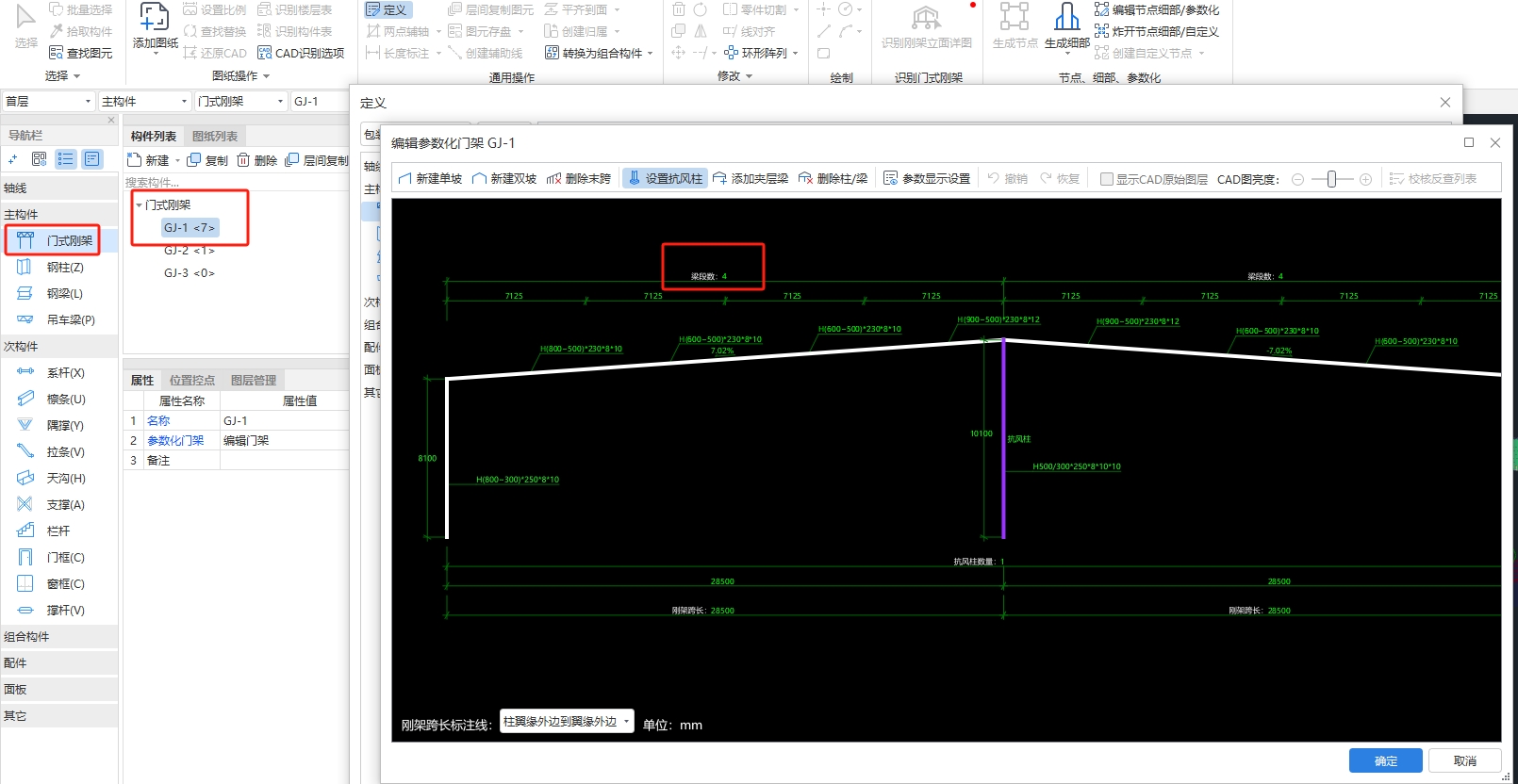Click 删除柱/梁 in editor toolbar
The width and height of the screenshot is (1518, 784).
833,178
